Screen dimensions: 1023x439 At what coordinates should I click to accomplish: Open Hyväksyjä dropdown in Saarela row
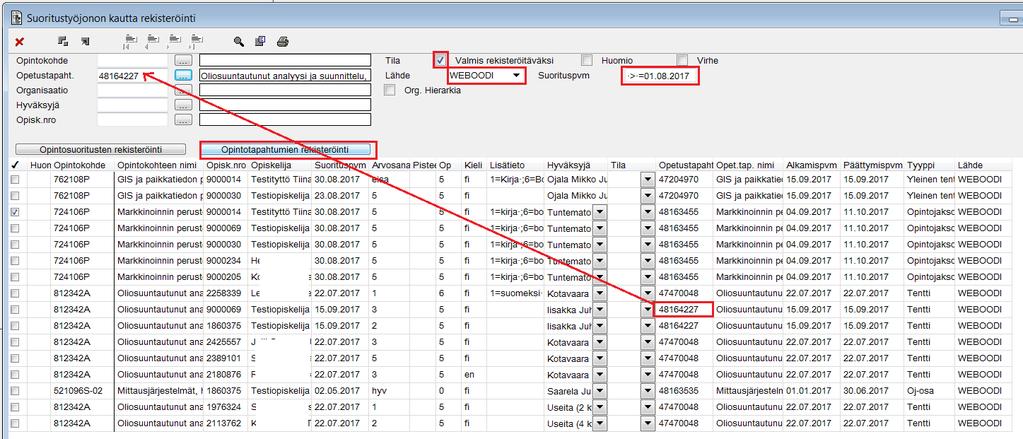tap(600, 391)
